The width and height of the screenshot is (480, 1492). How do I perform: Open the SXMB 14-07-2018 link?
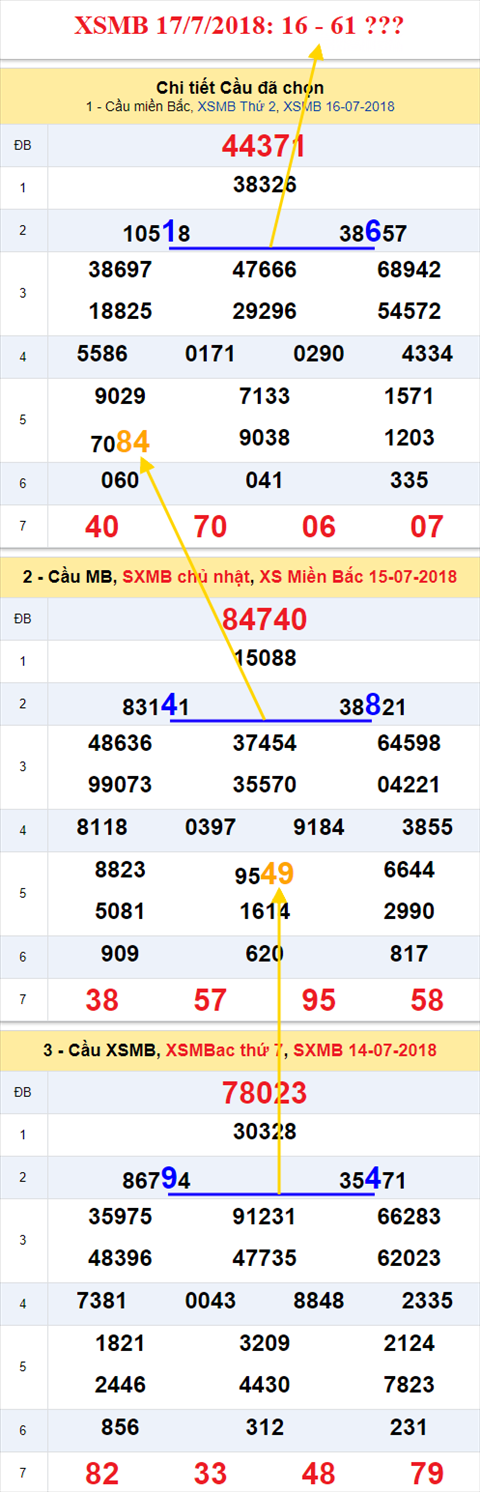click(x=365, y=1050)
